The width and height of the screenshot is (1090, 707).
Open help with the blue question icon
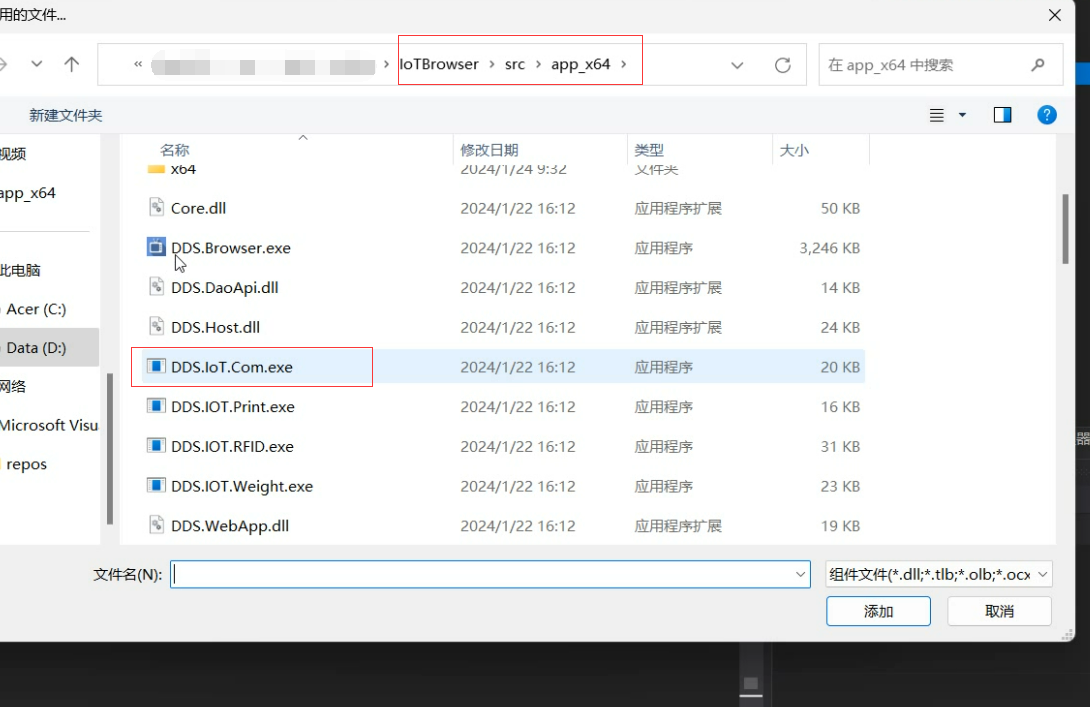click(1046, 115)
